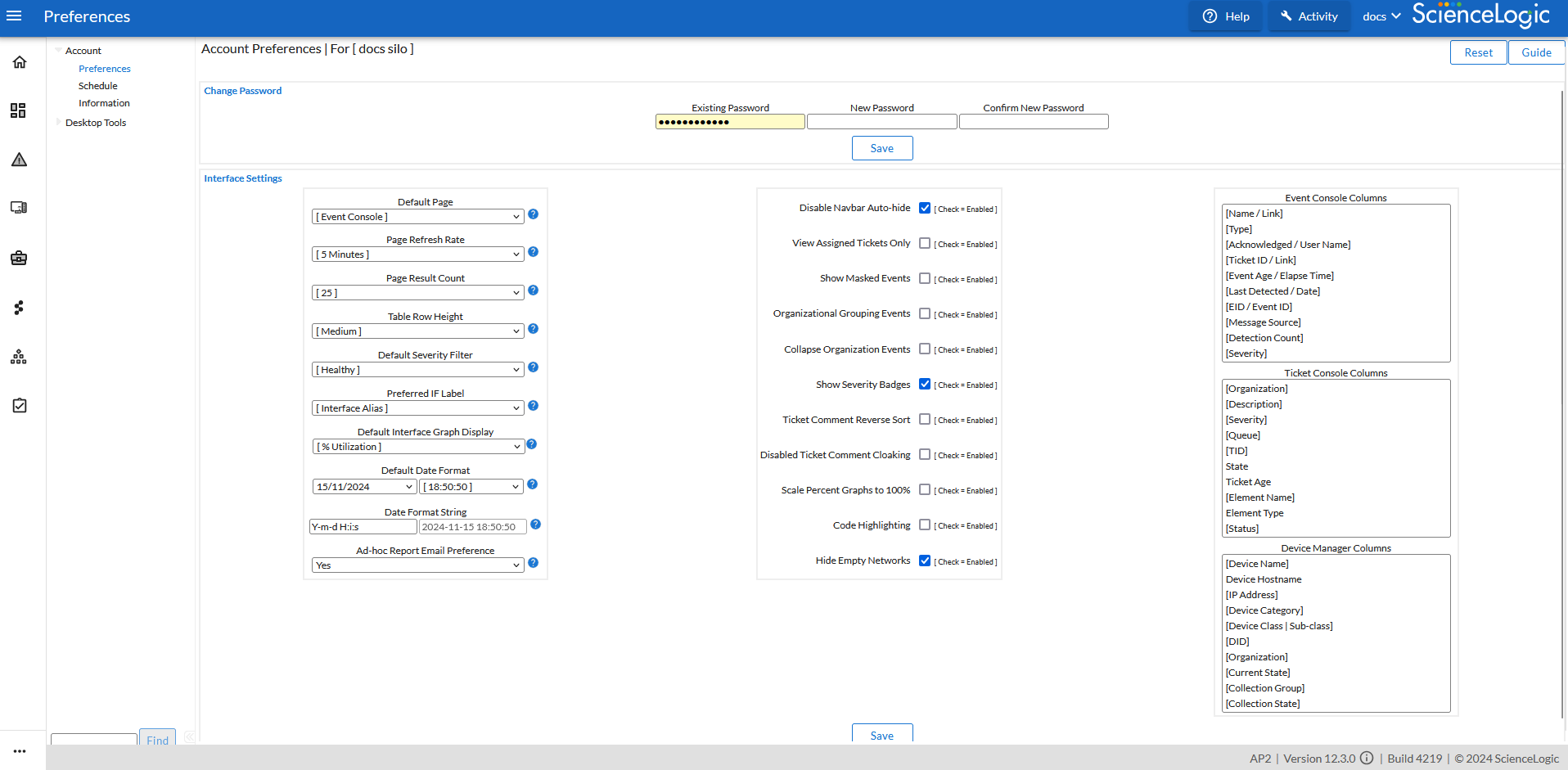
Task: Click the help icon beside Page Refresh Rate
Action: pos(533,252)
